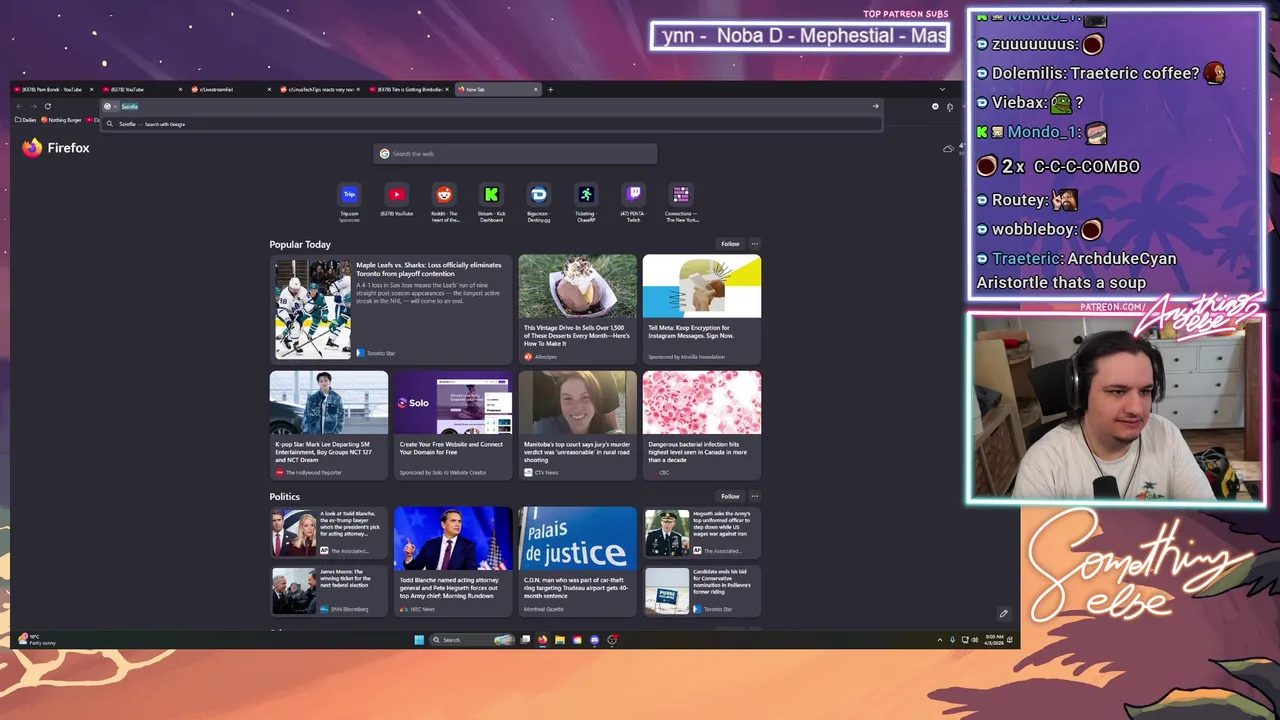The width and height of the screenshot is (1280, 720).
Task: Open the K-pop Star Mark Lee article
Action: pyautogui.click(x=328, y=426)
